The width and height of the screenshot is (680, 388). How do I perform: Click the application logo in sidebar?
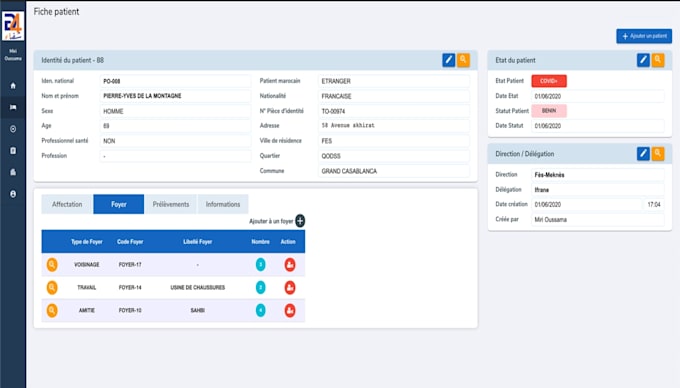[13, 26]
